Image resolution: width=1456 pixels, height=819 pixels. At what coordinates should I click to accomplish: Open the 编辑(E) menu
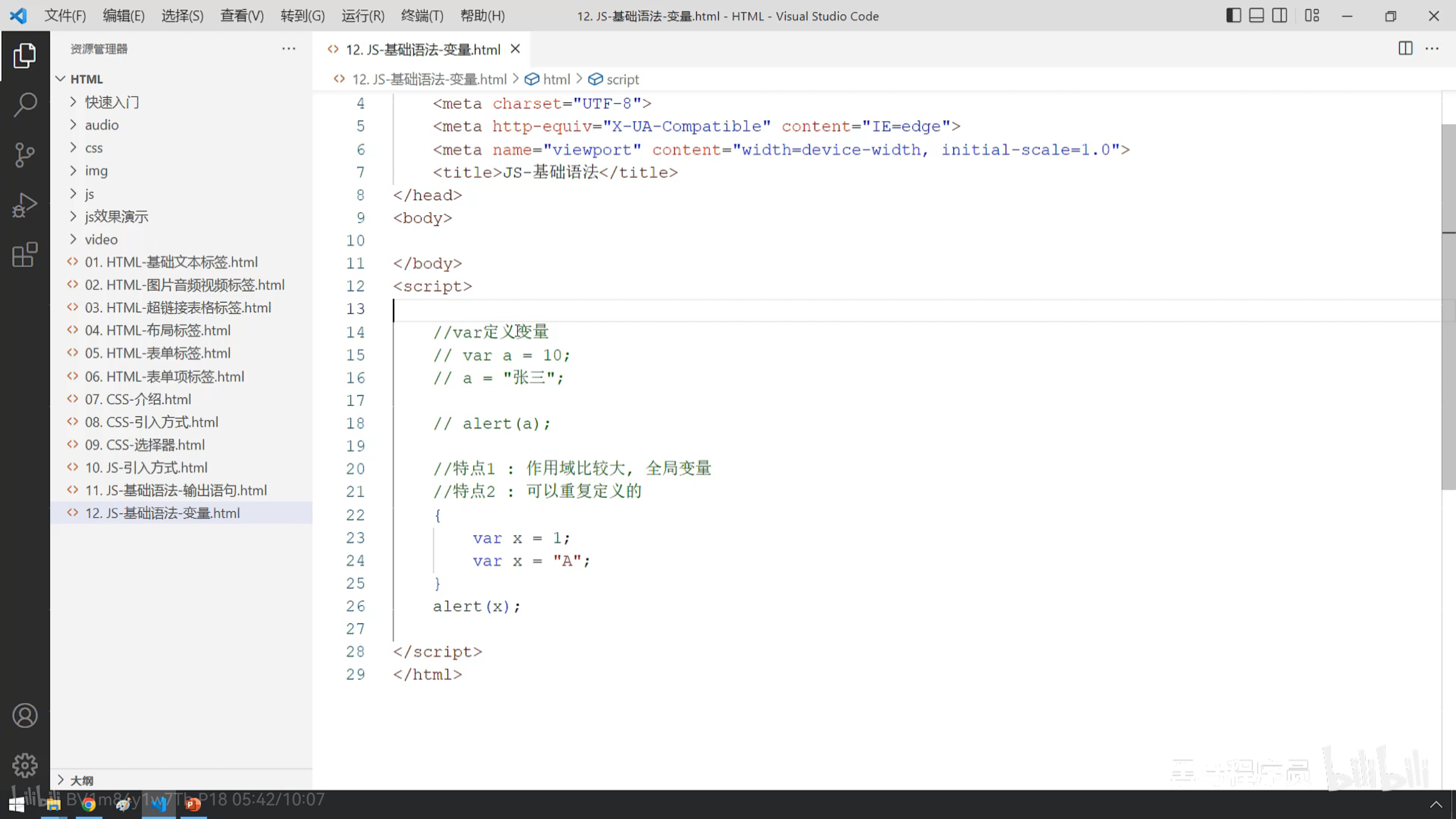point(123,16)
